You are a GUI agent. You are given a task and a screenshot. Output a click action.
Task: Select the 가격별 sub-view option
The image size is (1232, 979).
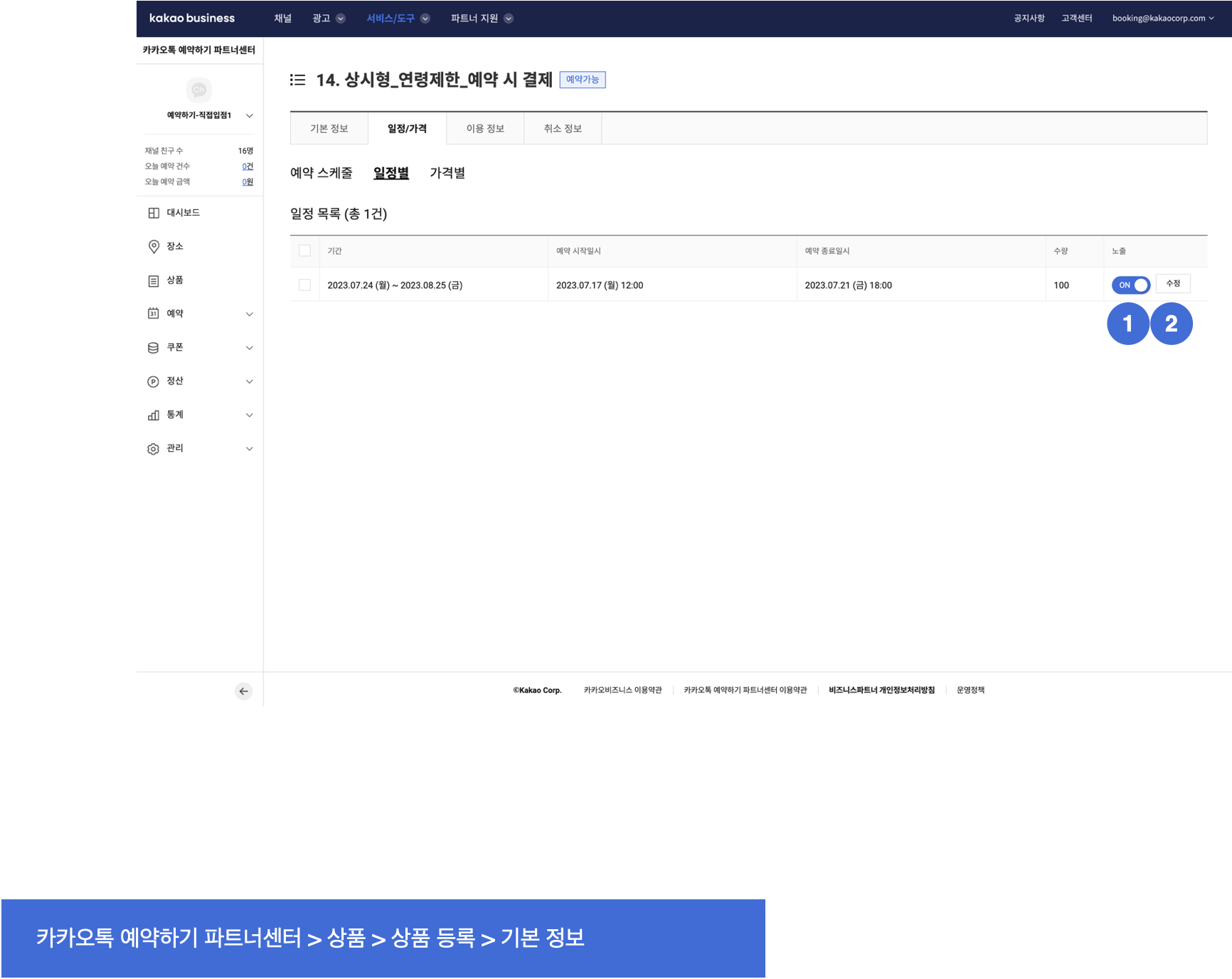click(447, 173)
